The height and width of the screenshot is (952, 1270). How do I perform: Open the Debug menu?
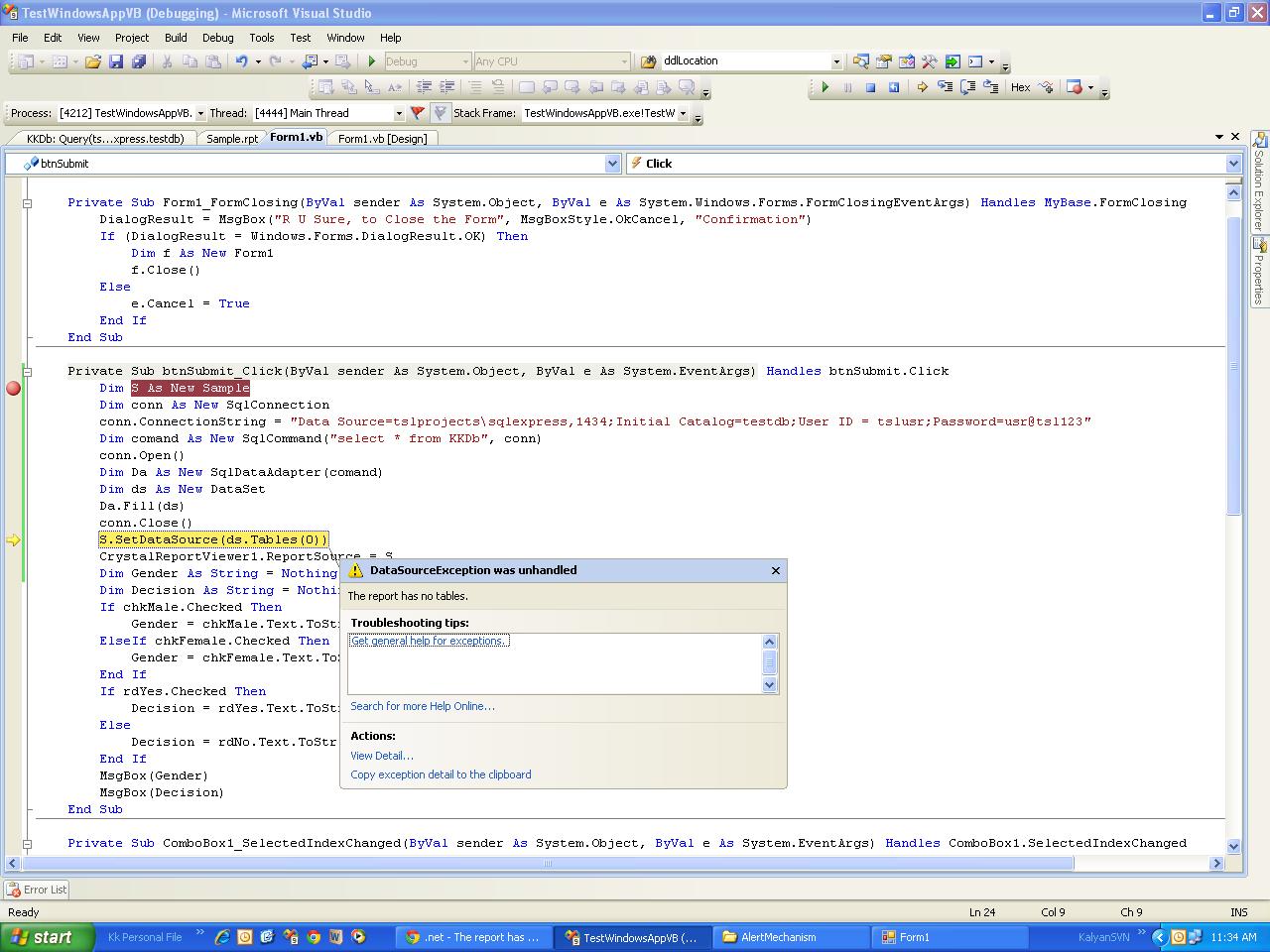pyautogui.click(x=217, y=38)
